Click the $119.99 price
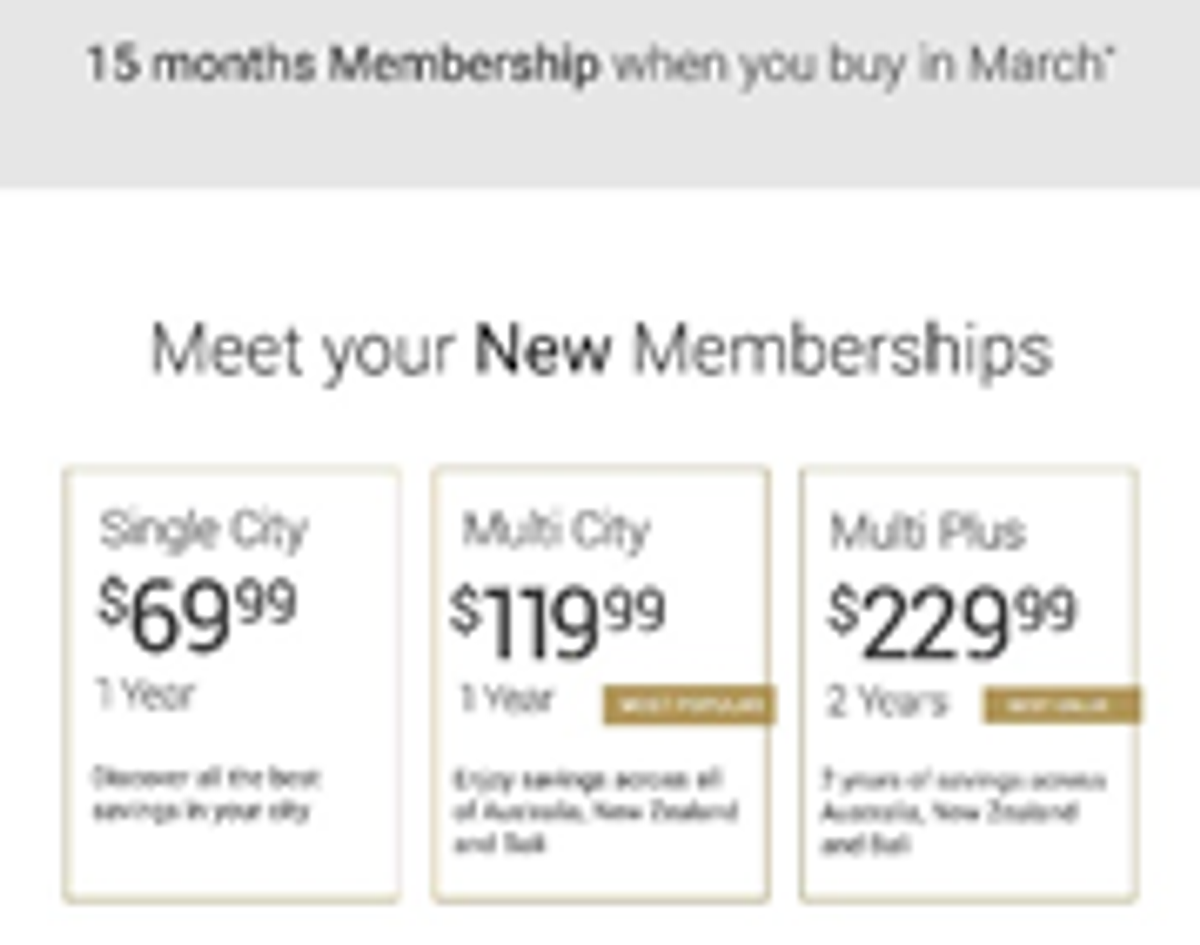Screen dimensions: 1200x945 click(557, 620)
